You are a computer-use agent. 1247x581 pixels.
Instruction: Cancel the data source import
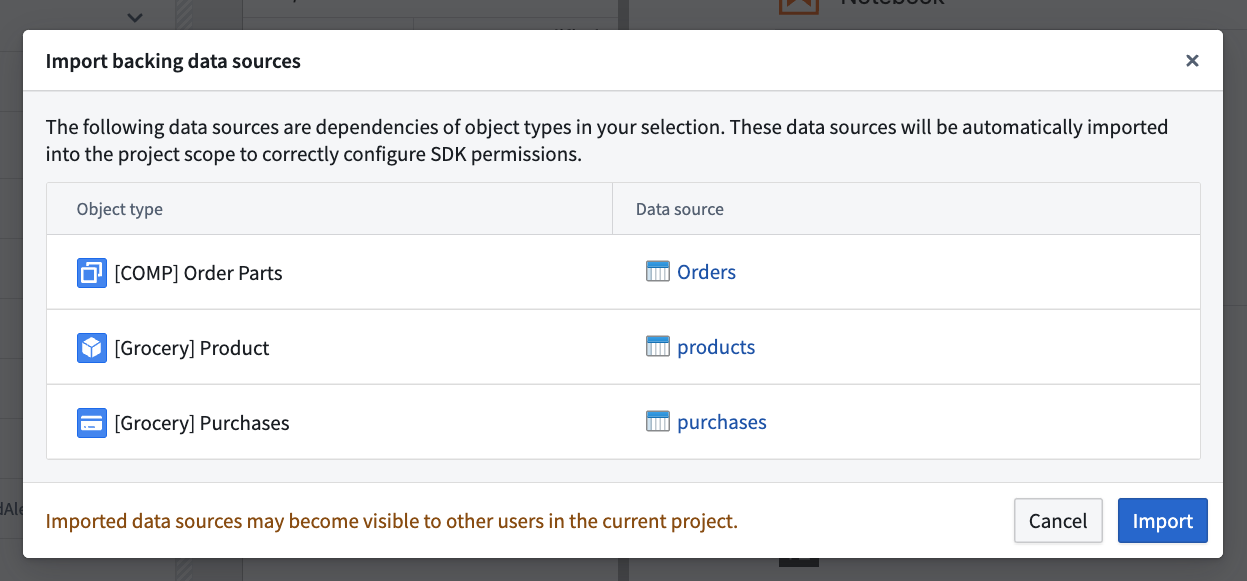pos(1058,521)
